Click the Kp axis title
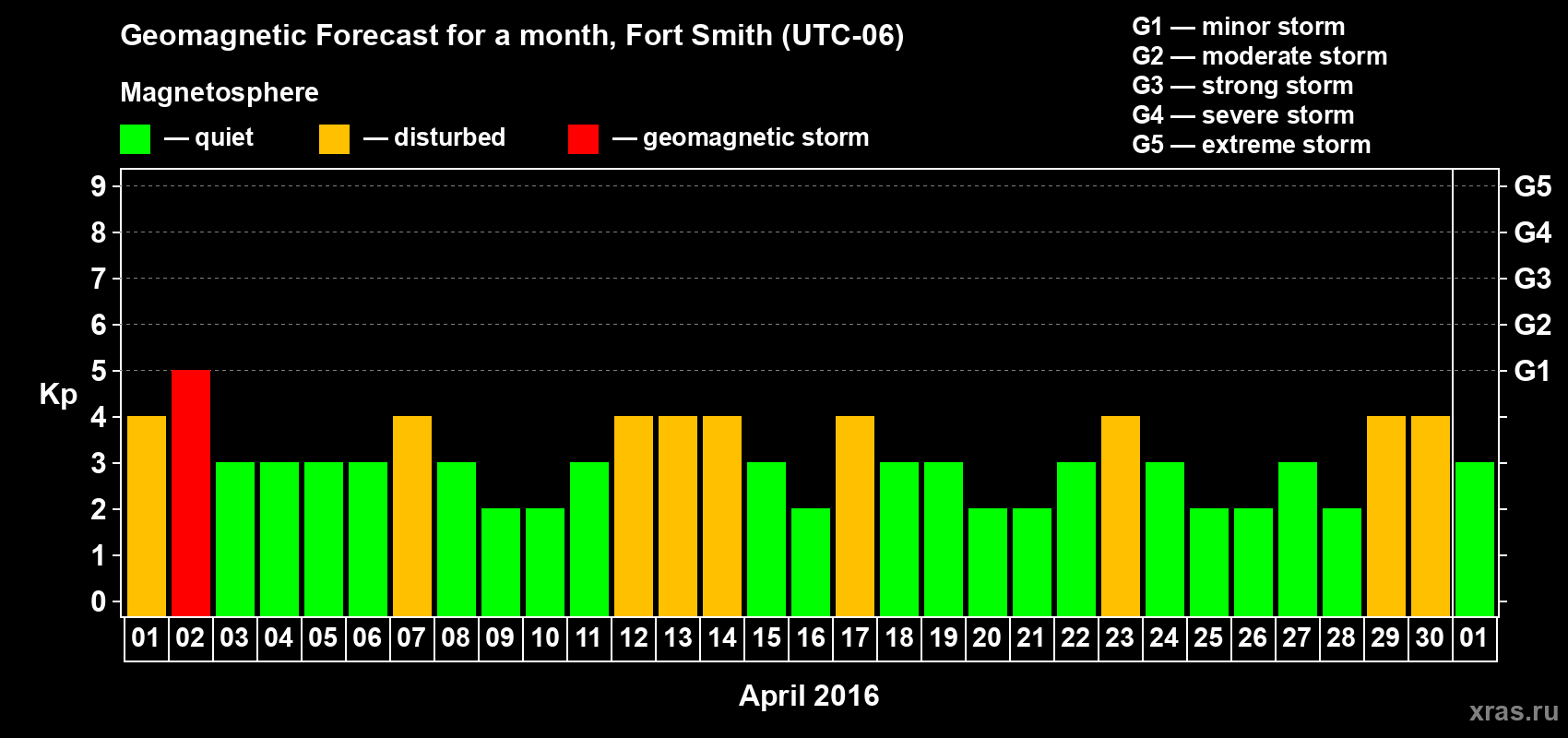This screenshot has width=1568, height=738. [x=58, y=395]
